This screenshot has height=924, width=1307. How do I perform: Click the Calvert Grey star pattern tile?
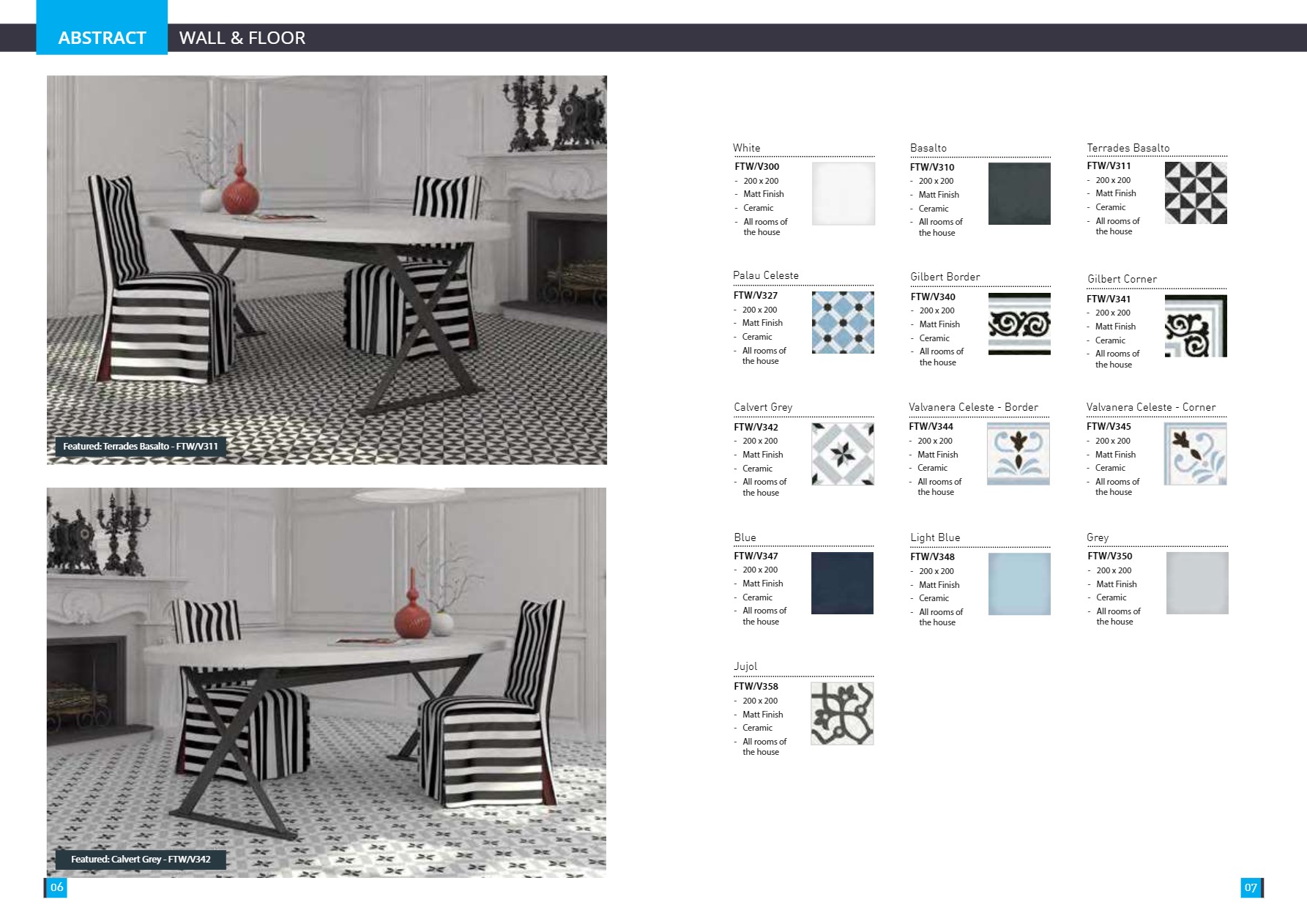pyautogui.click(x=842, y=454)
